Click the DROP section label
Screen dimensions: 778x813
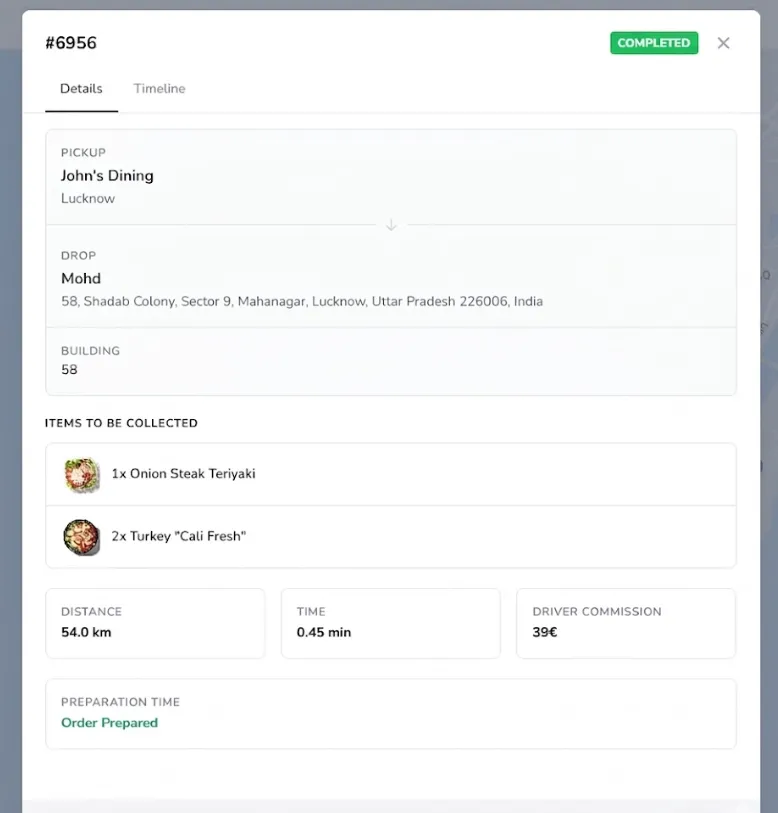coord(78,256)
